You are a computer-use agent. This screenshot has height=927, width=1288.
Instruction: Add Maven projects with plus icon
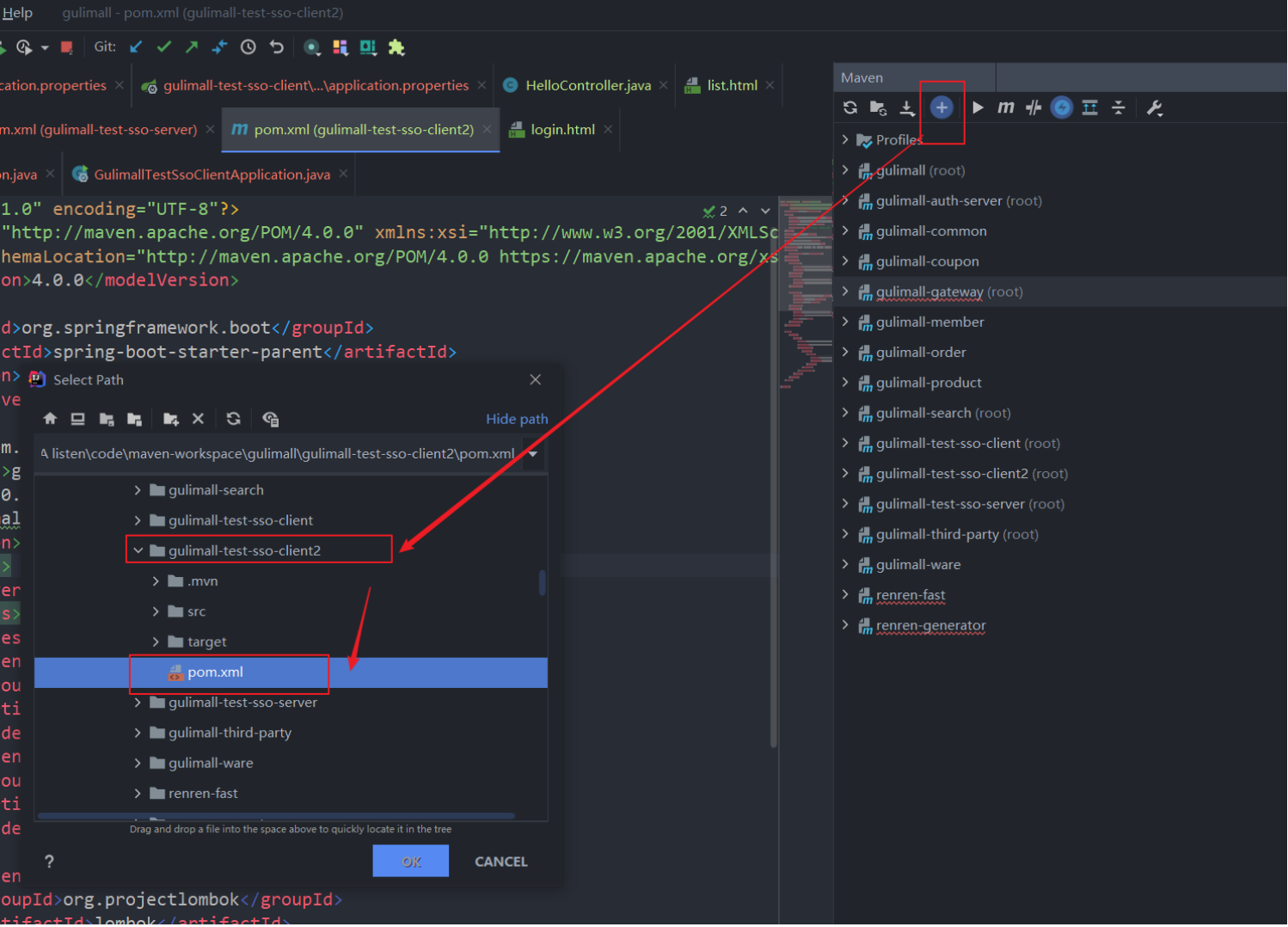pos(941,107)
